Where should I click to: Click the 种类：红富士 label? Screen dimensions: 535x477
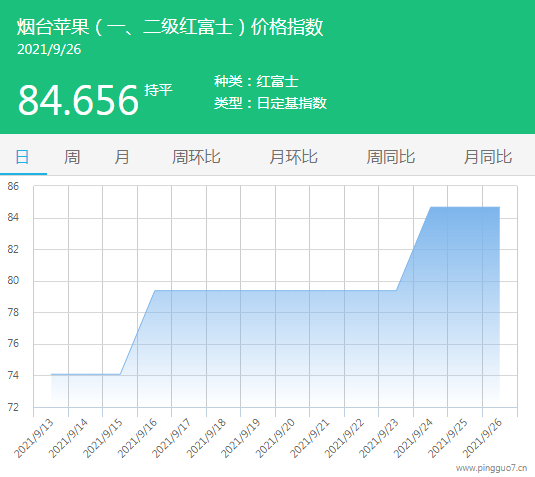coord(256,82)
